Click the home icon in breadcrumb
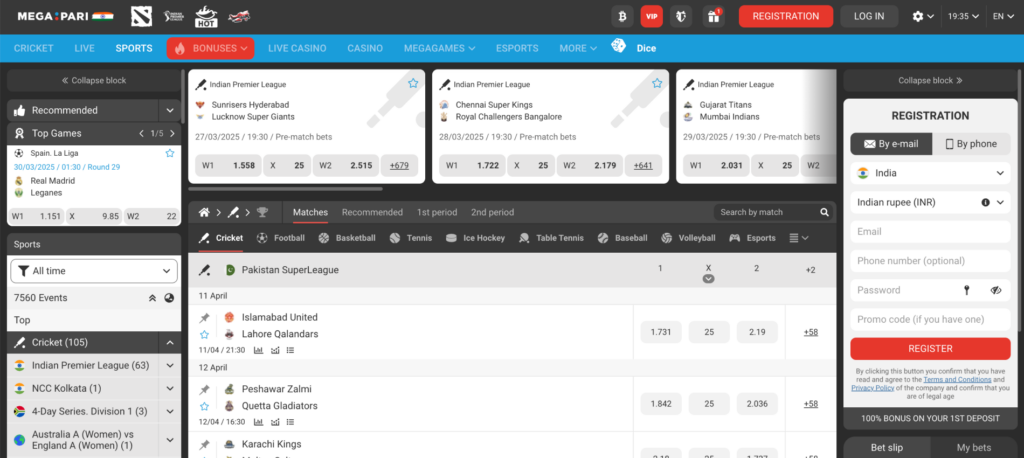Viewport: 1024px width, 458px height. point(204,212)
